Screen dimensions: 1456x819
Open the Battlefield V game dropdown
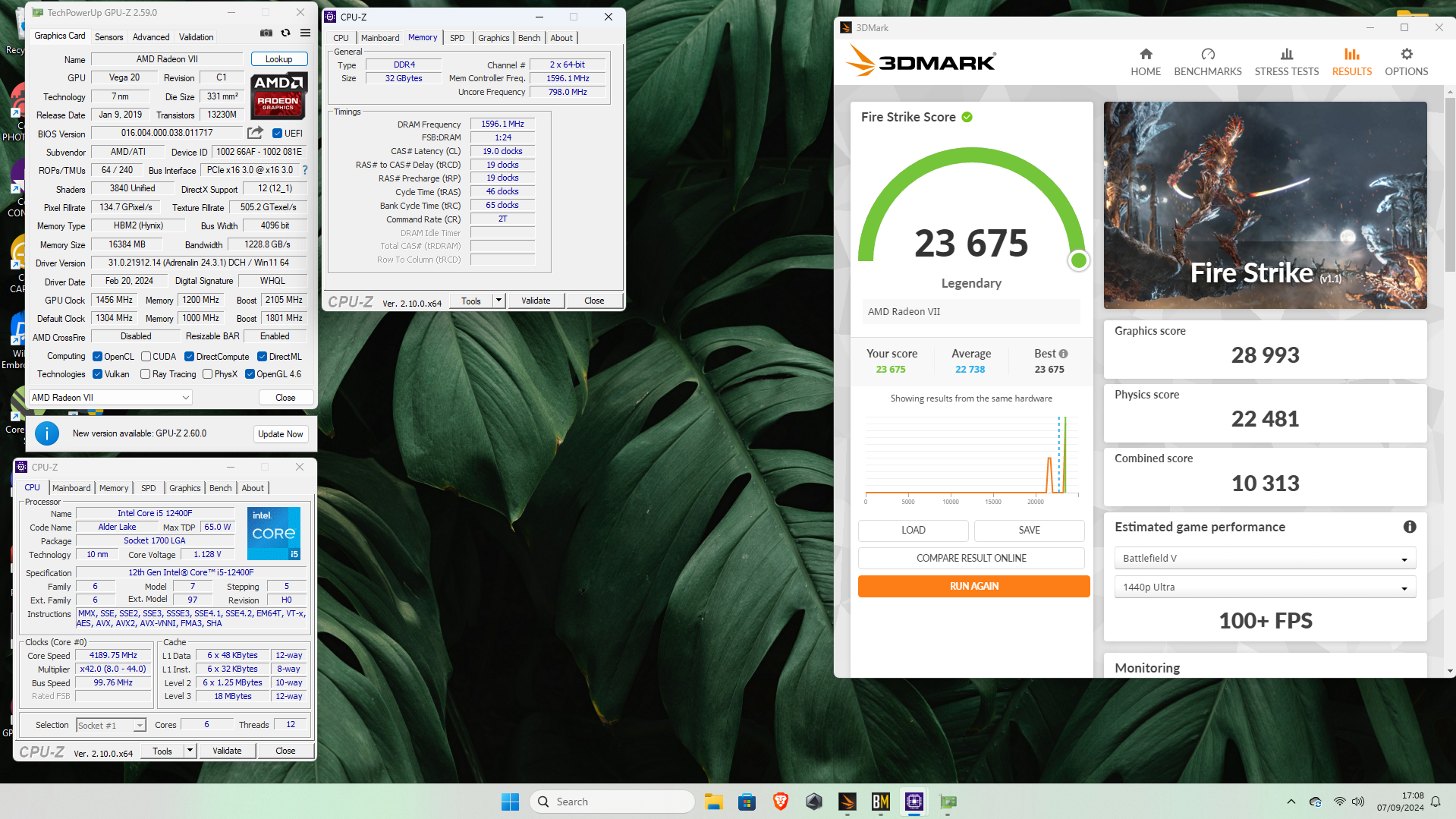coord(1265,559)
